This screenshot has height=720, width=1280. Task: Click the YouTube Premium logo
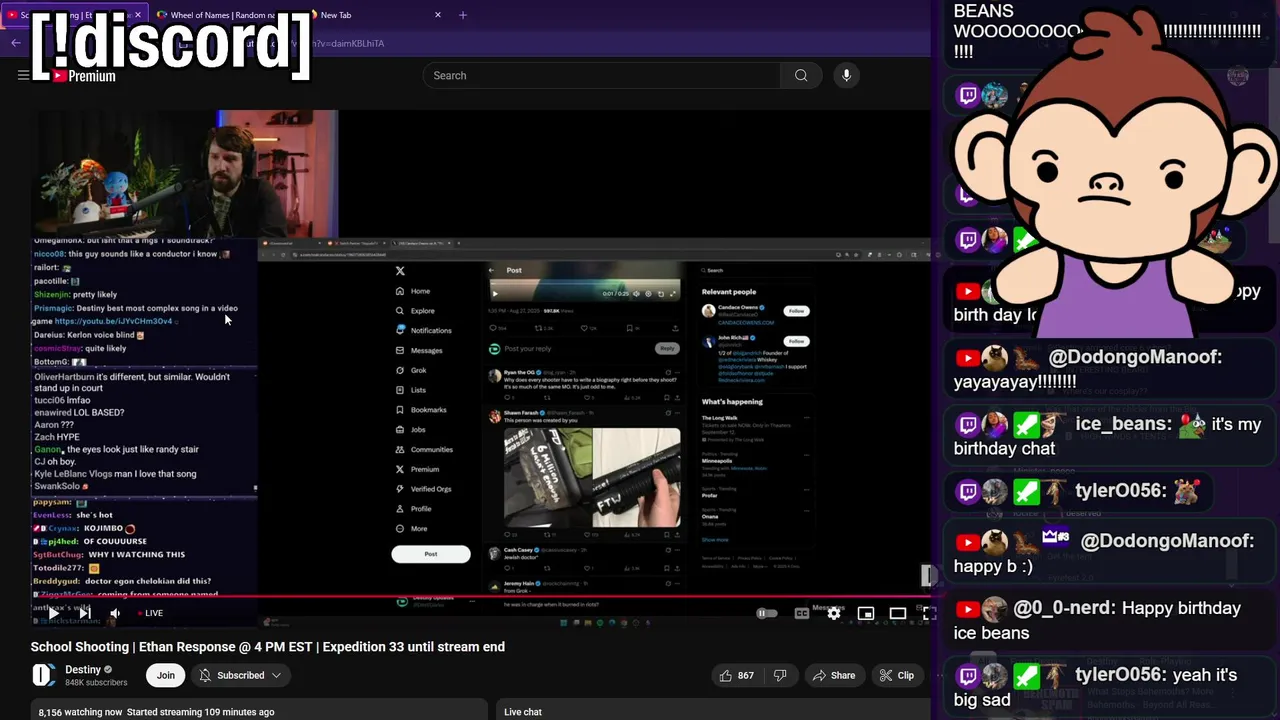click(x=83, y=76)
